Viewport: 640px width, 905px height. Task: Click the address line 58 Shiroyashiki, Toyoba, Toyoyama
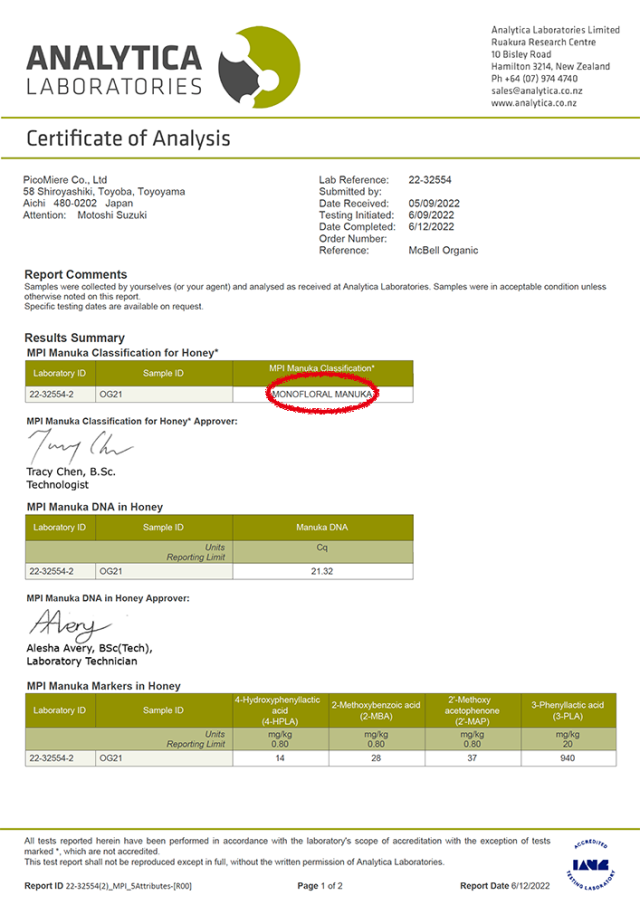[104, 191]
